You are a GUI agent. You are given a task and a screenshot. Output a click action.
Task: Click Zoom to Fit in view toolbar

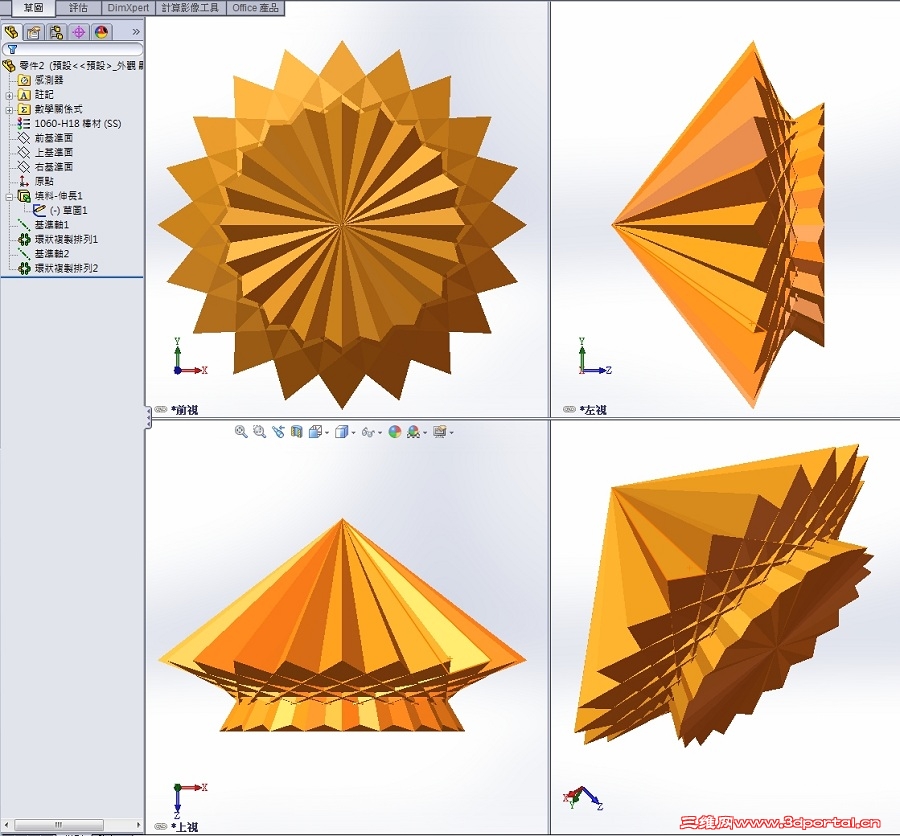(241, 432)
